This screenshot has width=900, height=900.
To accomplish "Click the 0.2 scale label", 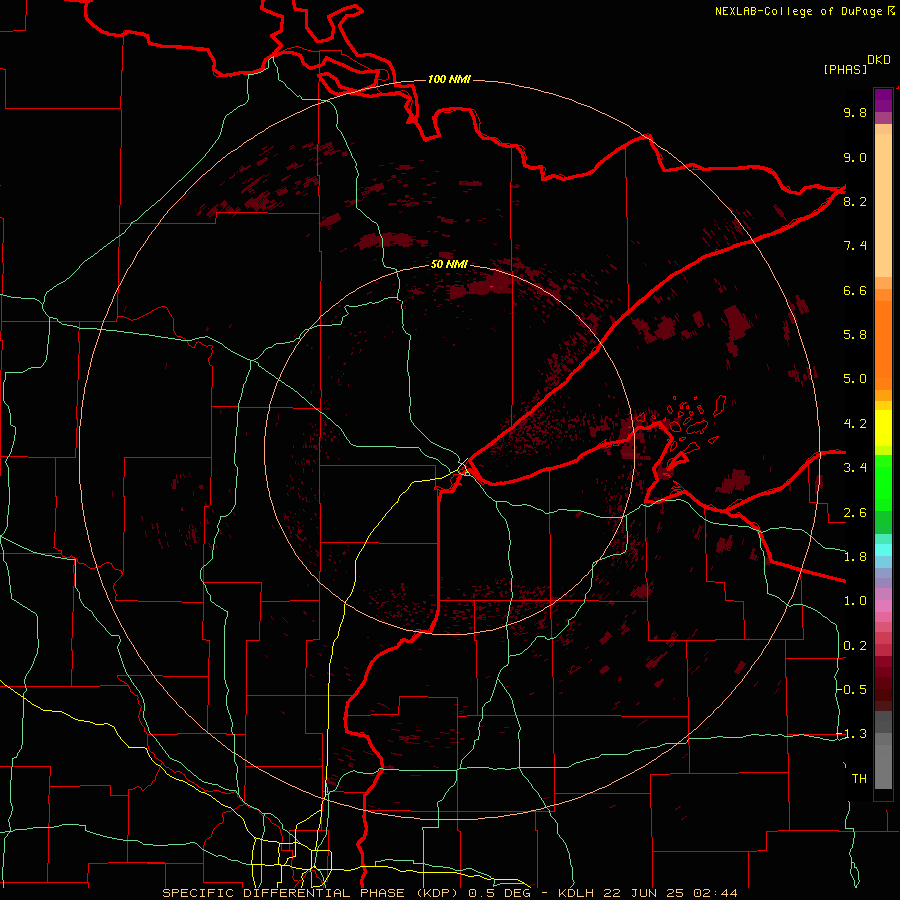I will tap(855, 646).
